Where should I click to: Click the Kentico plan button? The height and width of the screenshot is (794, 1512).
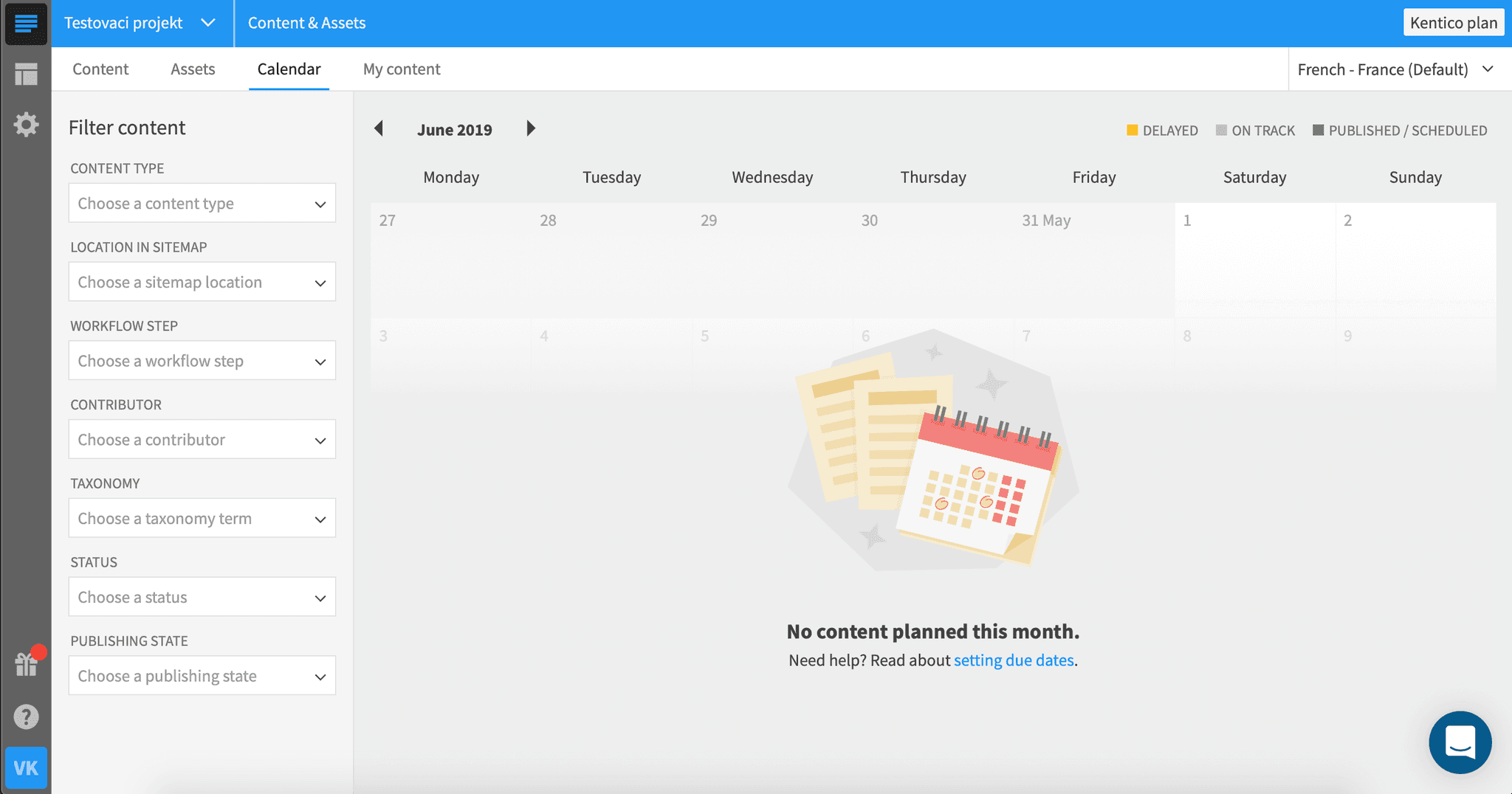(1453, 22)
